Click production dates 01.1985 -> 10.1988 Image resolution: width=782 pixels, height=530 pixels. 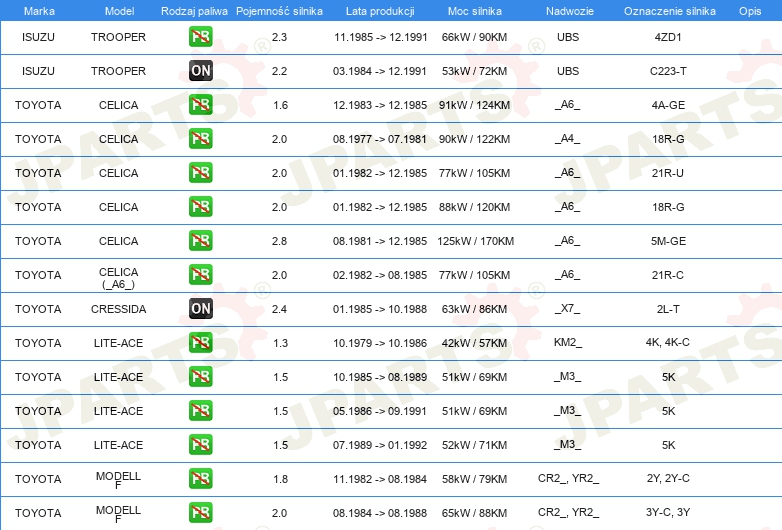pos(380,309)
